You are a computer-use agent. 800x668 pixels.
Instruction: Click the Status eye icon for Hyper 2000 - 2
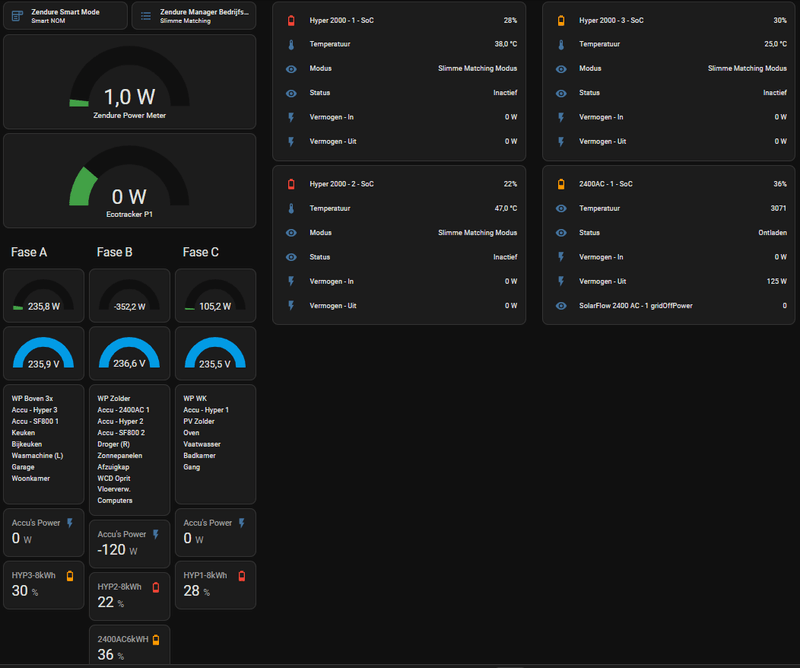[x=291, y=257]
